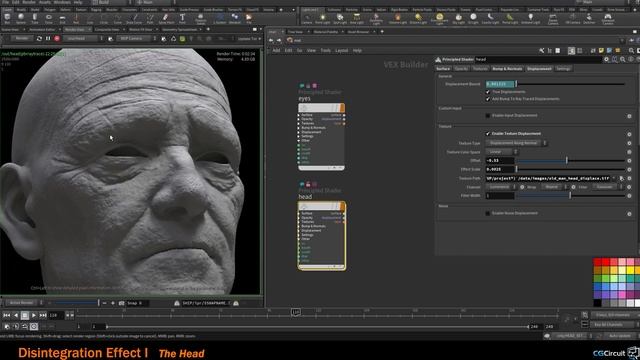Toggle True Displacements checkbox
The image size is (640, 360).
pyautogui.click(x=488, y=92)
